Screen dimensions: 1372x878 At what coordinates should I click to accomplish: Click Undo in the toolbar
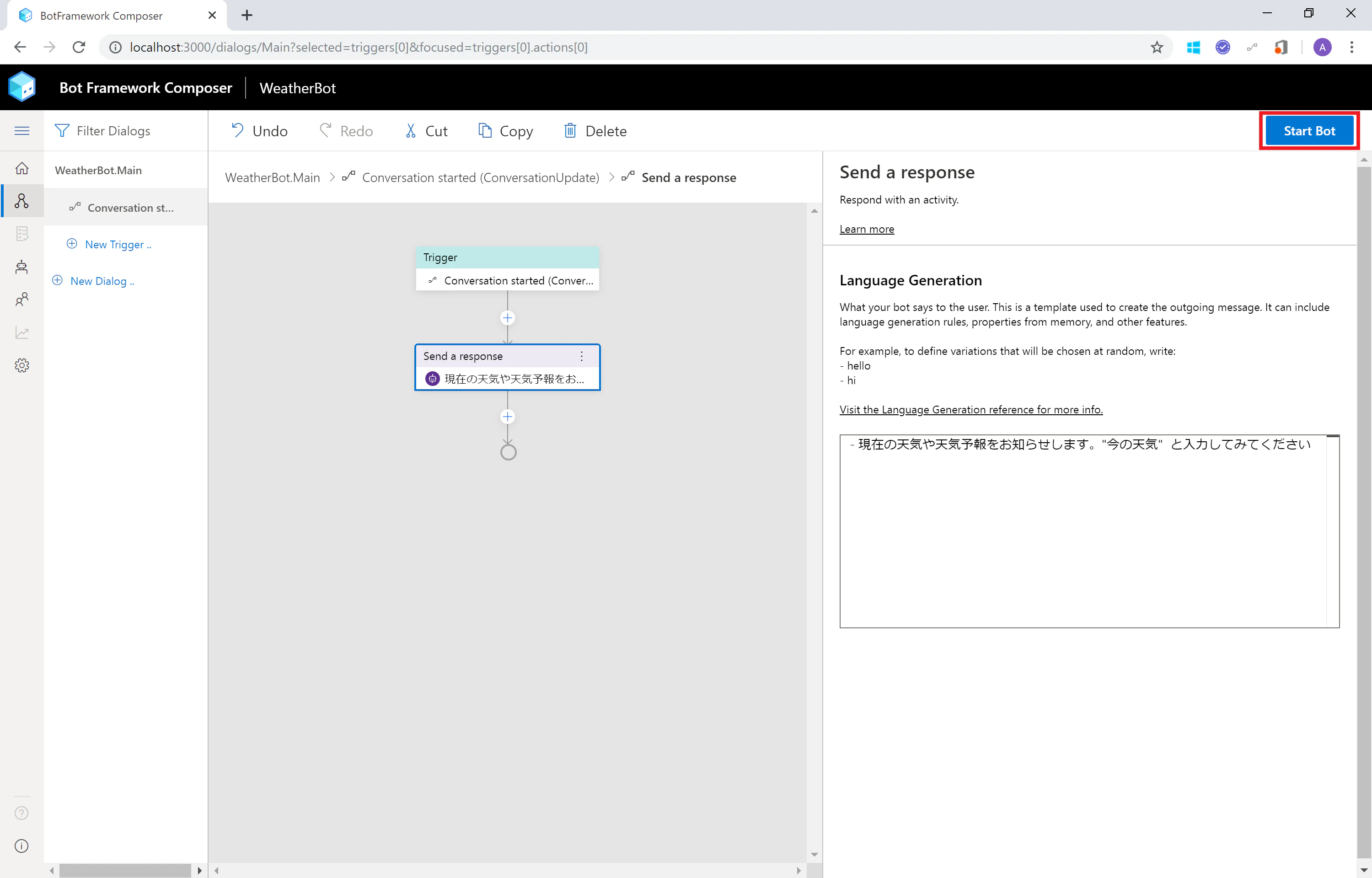click(259, 131)
